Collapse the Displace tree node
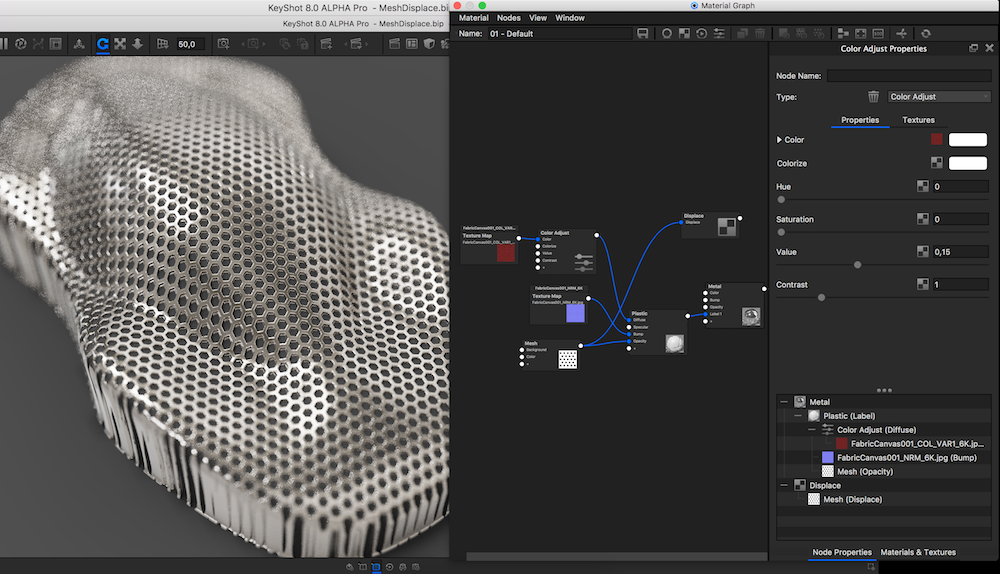This screenshot has width=1000, height=574. click(x=784, y=485)
